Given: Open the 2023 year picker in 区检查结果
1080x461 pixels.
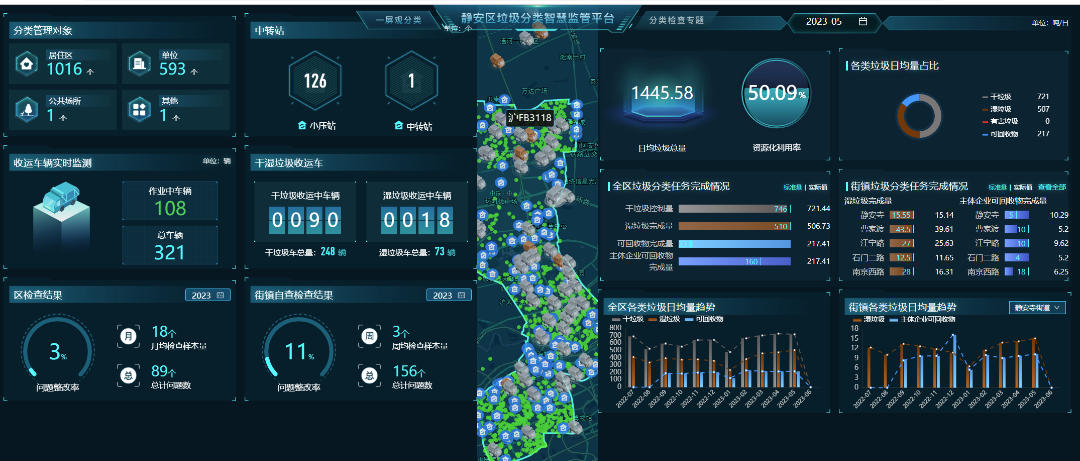Looking at the screenshot, I should click(207, 296).
